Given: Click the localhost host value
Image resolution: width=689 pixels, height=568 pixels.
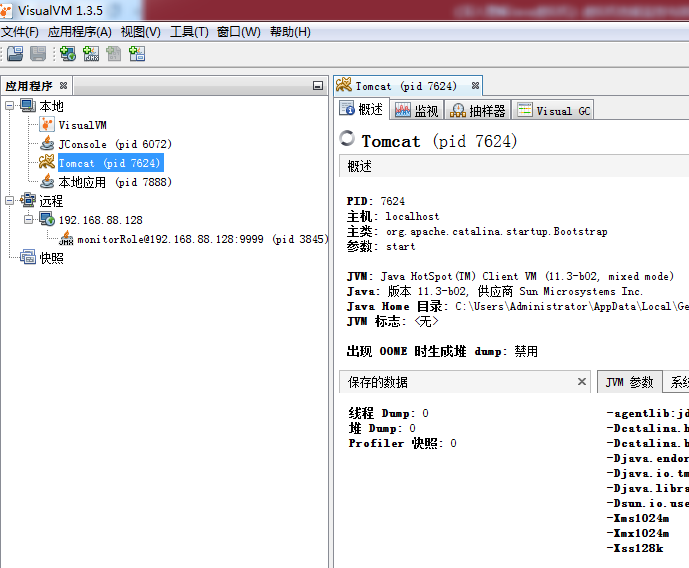Looking at the screenshot, I should coord(412,216).
